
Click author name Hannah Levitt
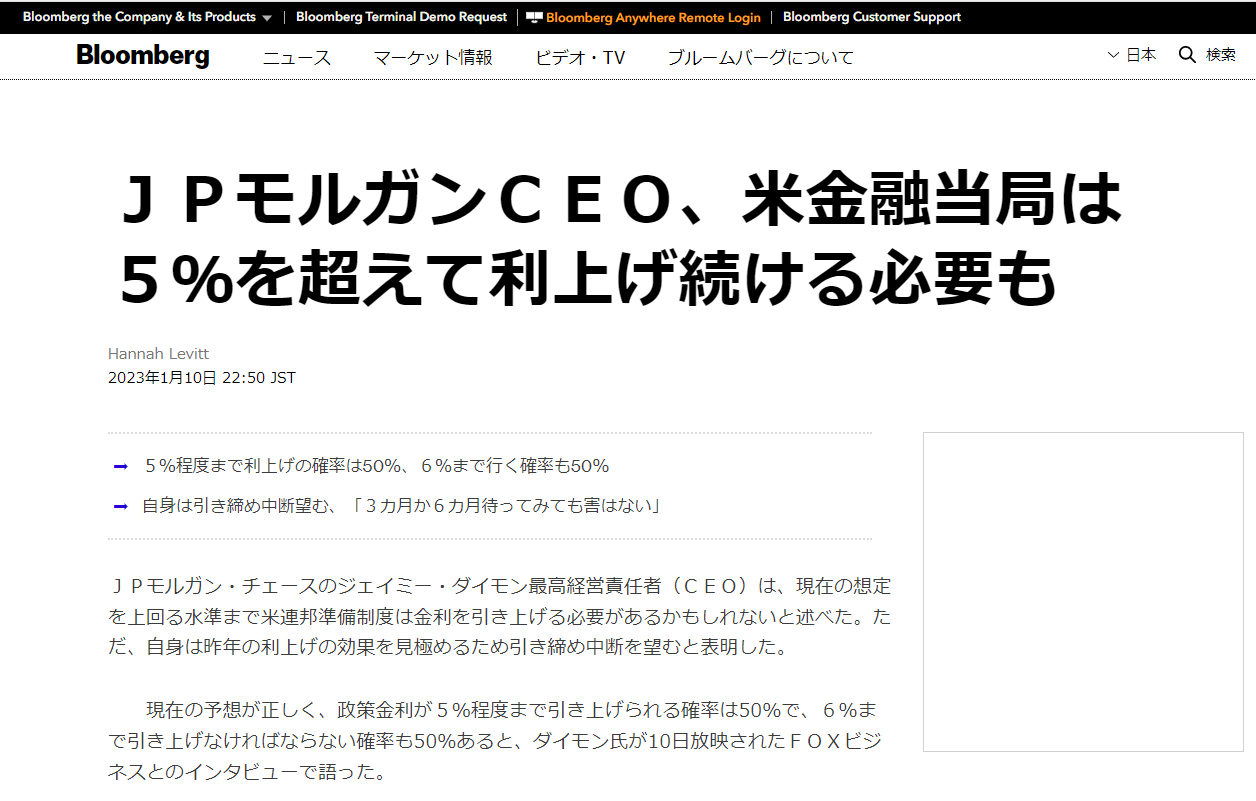[x=158, y=353]
